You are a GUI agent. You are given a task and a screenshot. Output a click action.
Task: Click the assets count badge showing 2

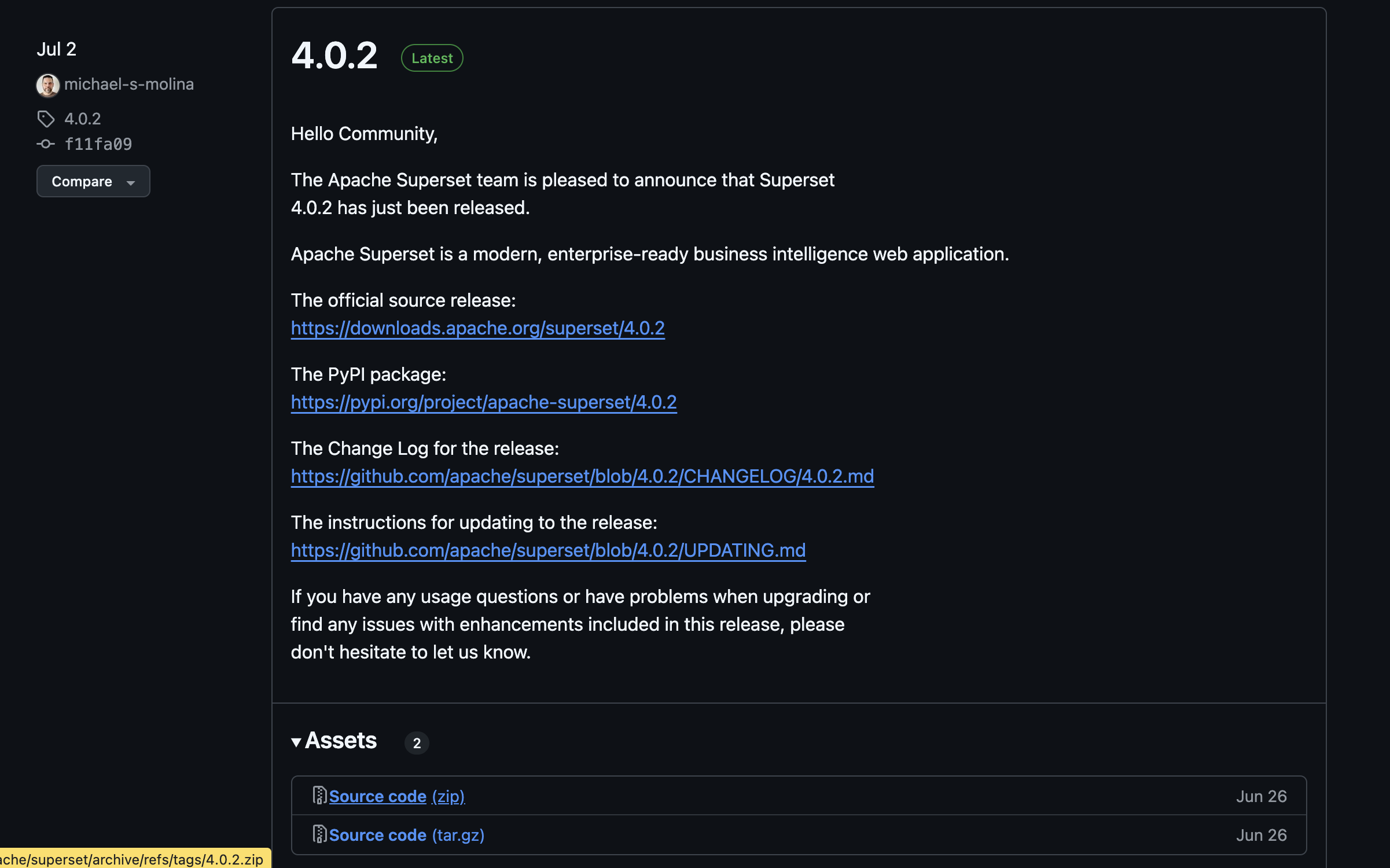417,743
